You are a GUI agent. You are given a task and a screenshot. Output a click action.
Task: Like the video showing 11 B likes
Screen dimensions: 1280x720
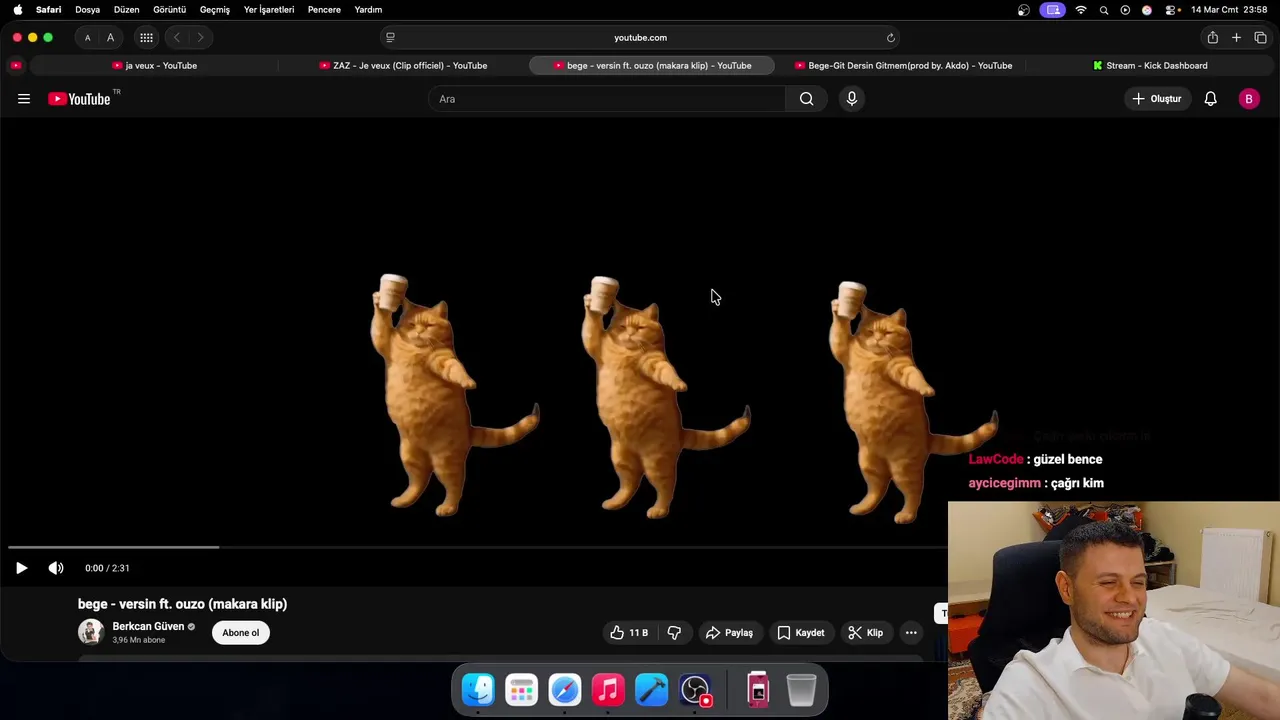click(629, 633)
